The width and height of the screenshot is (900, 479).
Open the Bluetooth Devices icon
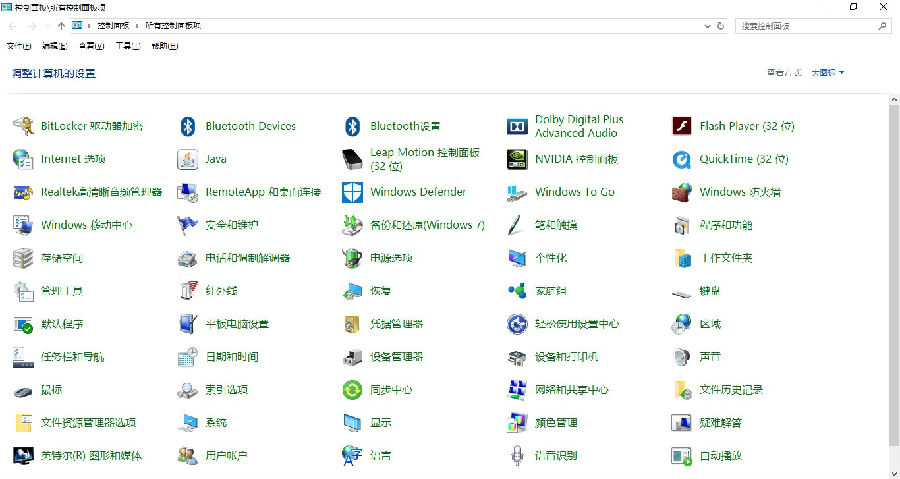pyautogui.click(x=187, y=126)
